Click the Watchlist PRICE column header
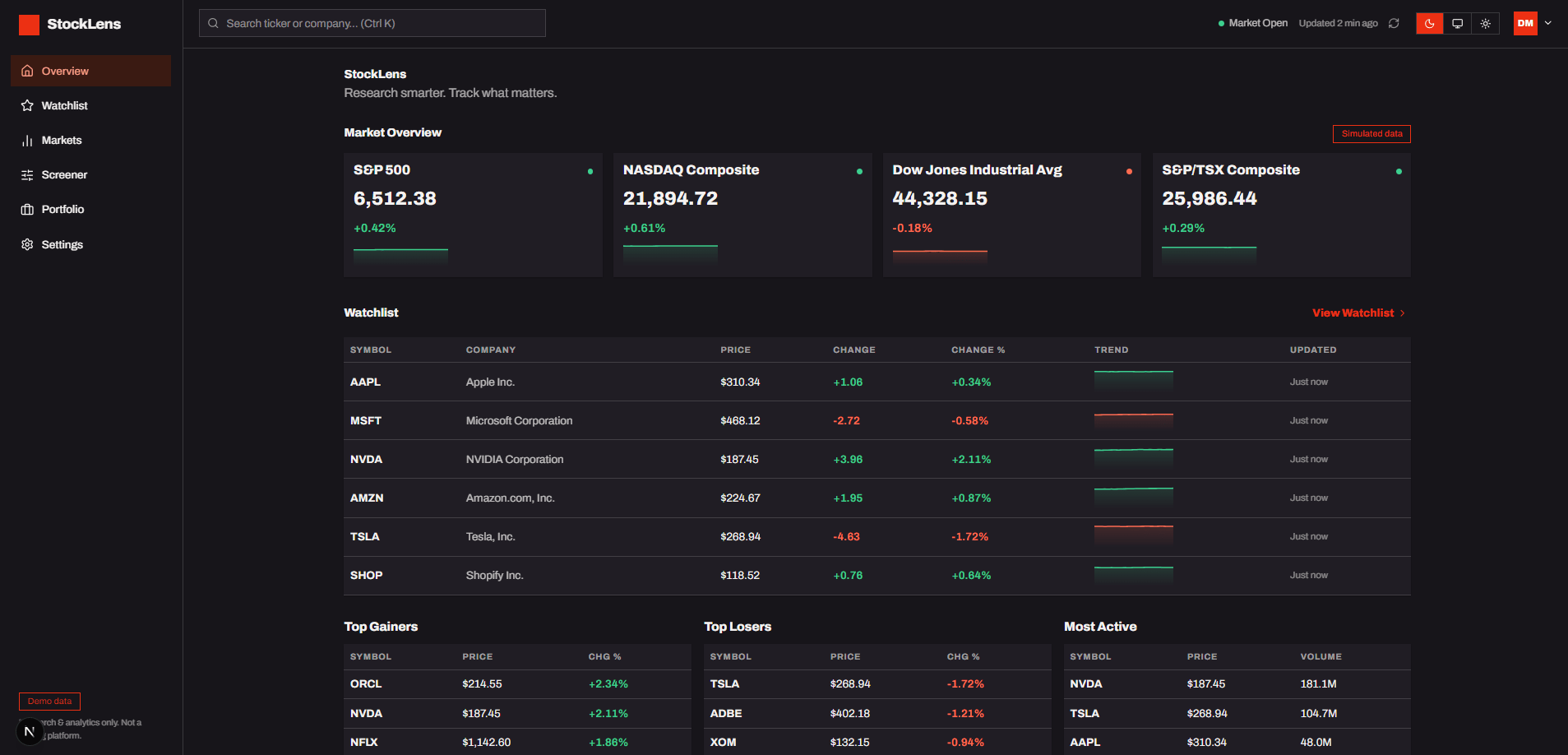Image resolution: width=1568 pixels, height=755 pixels. [736, 350]
